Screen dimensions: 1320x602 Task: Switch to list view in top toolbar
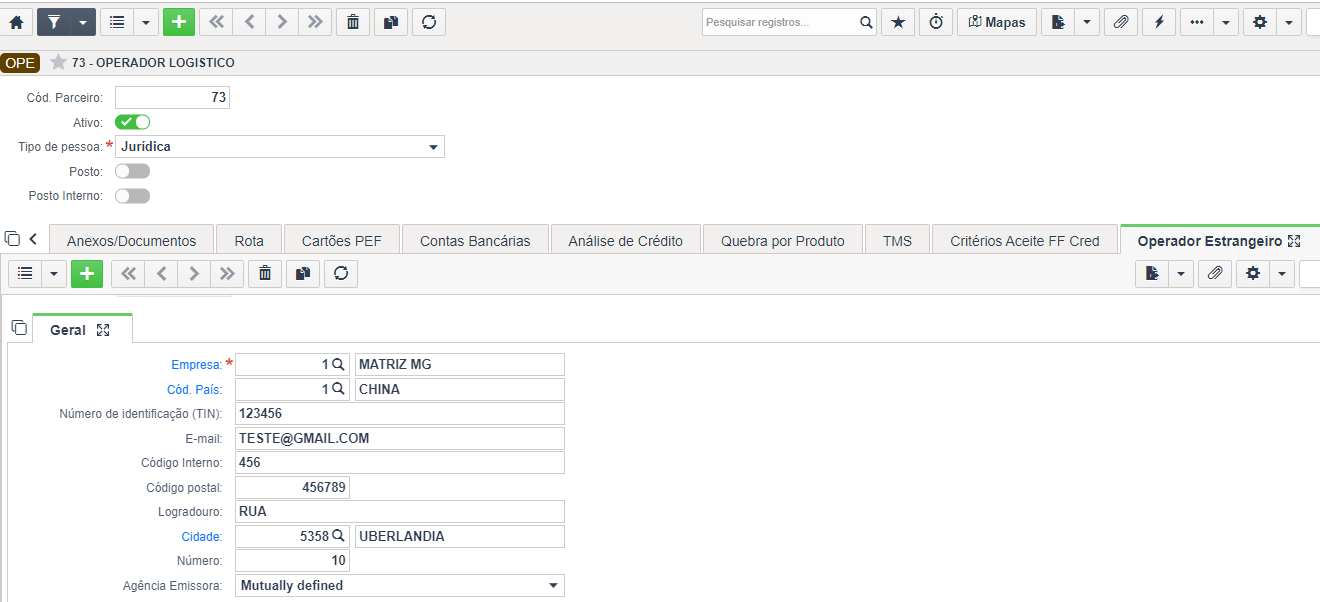[x=117, y=22]
